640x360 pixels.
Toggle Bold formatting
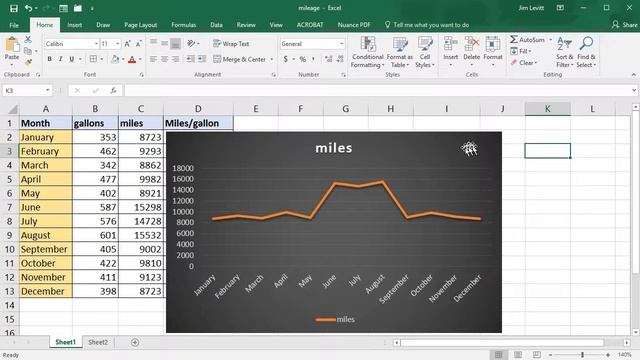coord(49,59)
